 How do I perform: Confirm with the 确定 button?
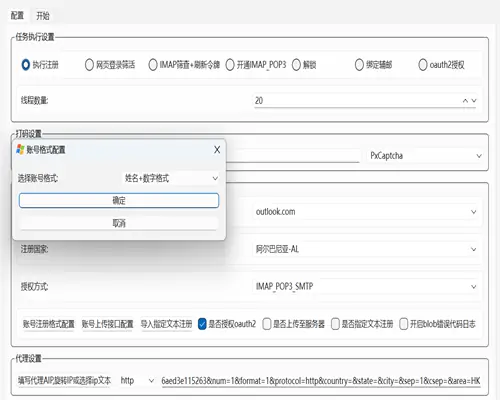point(119,201)
